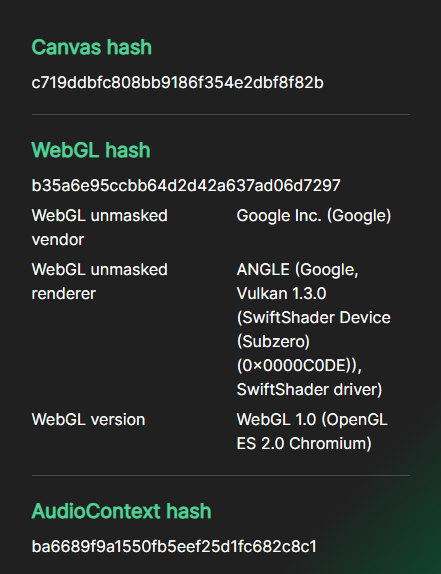This screenshot has height=574, width=441.
Task: Click the divider above AudioContext hash section
Action: (221, 476)
